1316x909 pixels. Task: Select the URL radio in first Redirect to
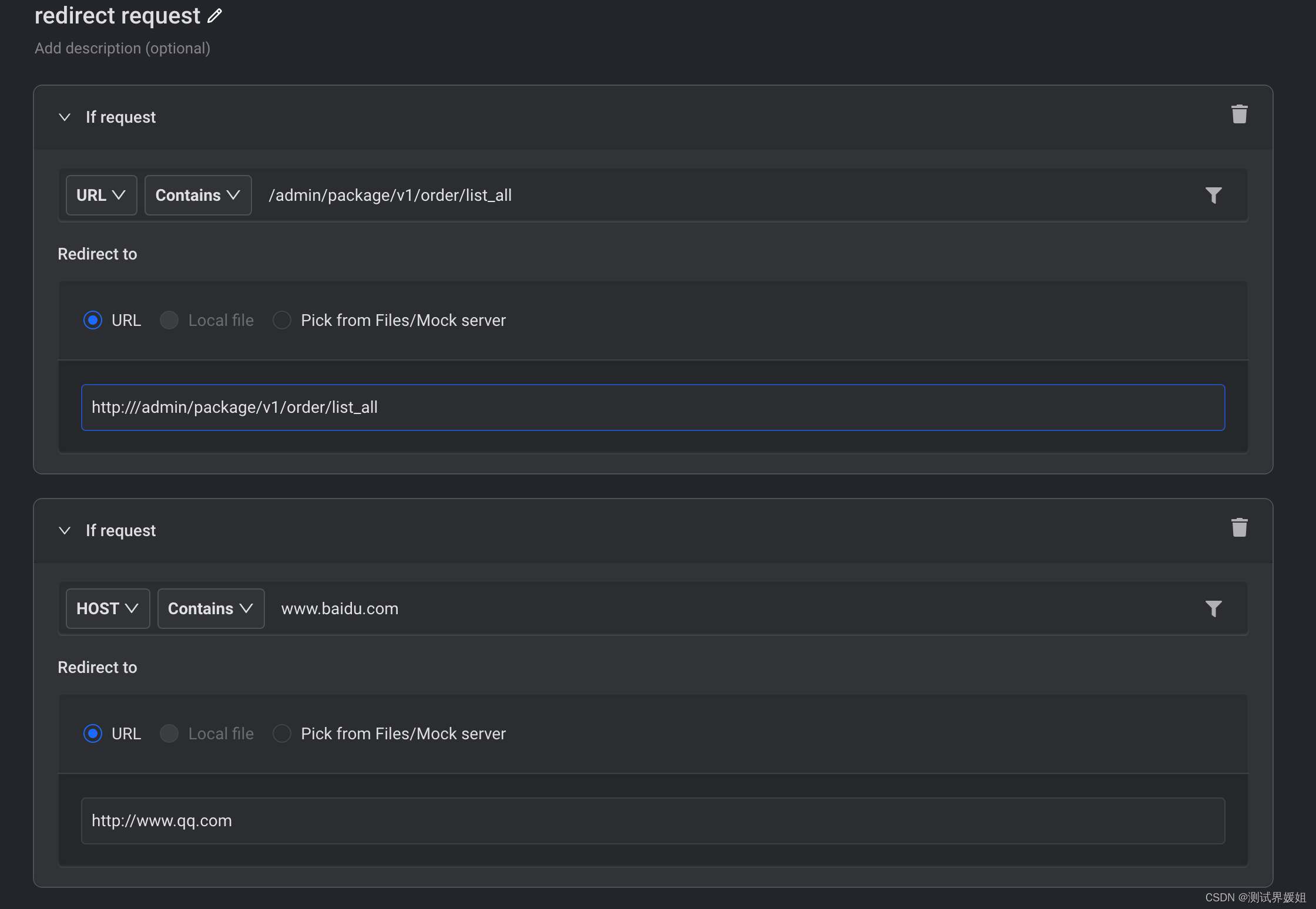pyautogui.click(x=93, y=320)
